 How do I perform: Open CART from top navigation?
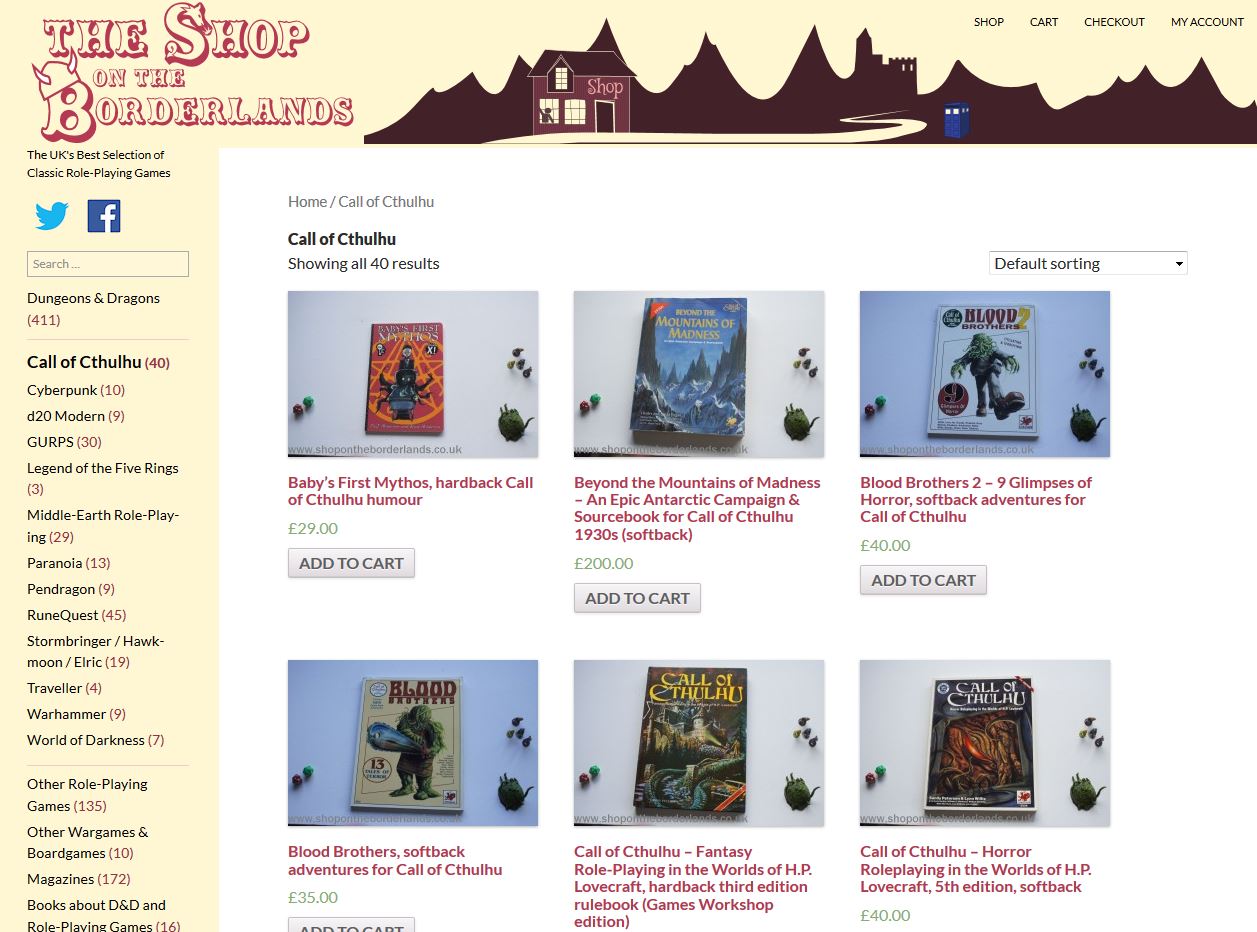[1044, 22]
